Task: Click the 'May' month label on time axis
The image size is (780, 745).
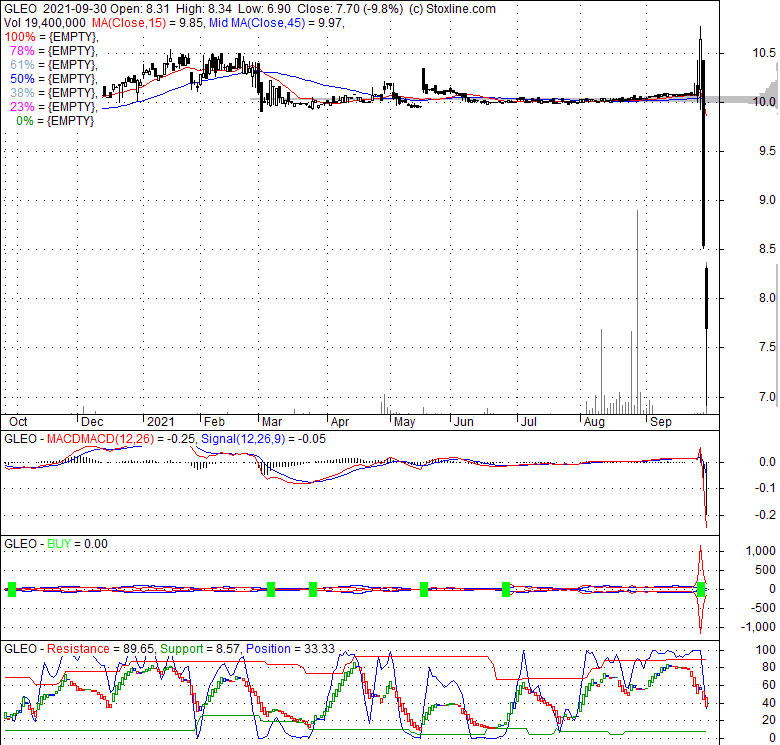Action: tap(404, 422)
